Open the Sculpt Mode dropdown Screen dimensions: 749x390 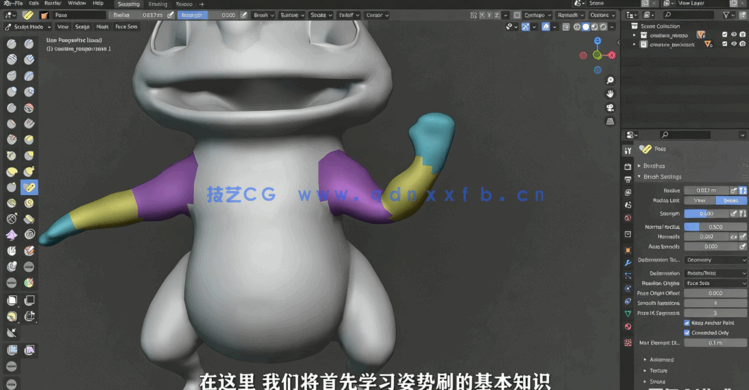(x=28, y=27)
